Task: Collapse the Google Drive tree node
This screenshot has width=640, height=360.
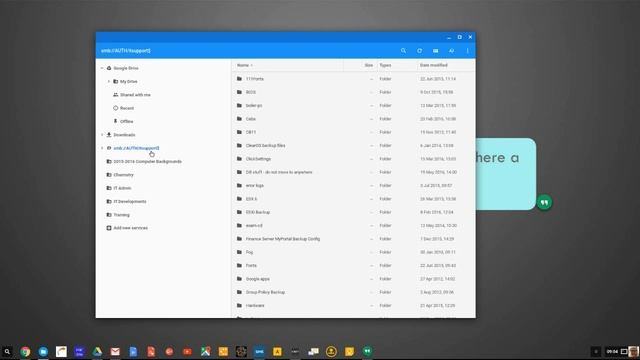Action: pyautogui.click(x=102, y=68)
